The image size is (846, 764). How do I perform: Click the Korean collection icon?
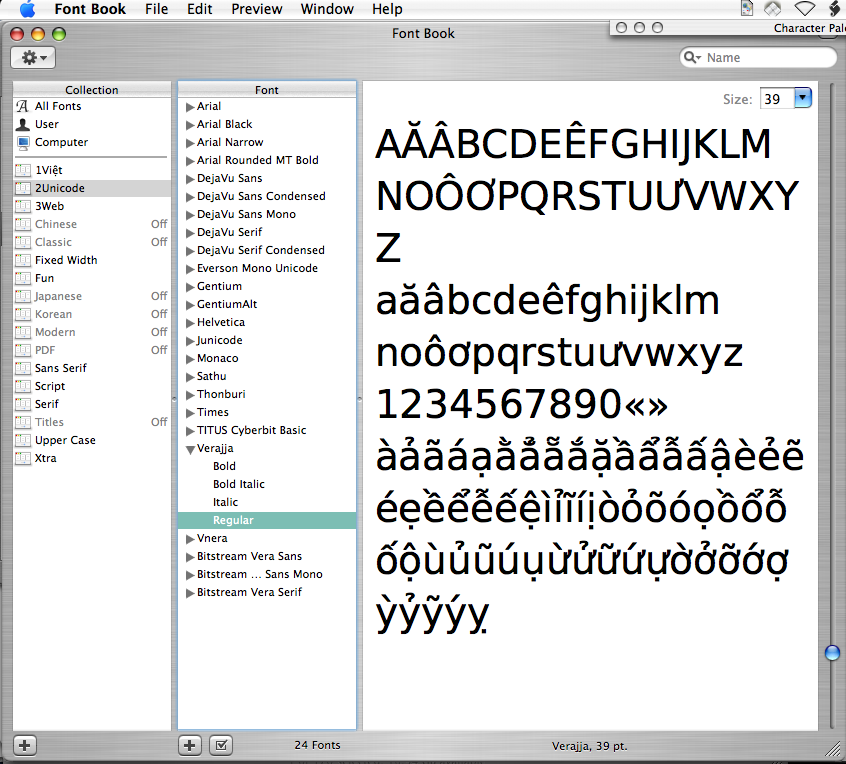(23, 315)
